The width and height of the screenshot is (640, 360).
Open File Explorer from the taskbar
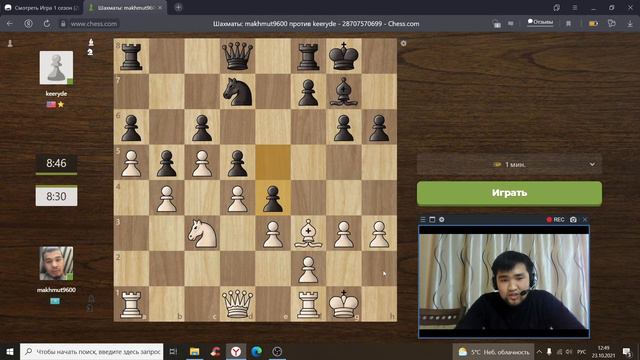point(194,351)
